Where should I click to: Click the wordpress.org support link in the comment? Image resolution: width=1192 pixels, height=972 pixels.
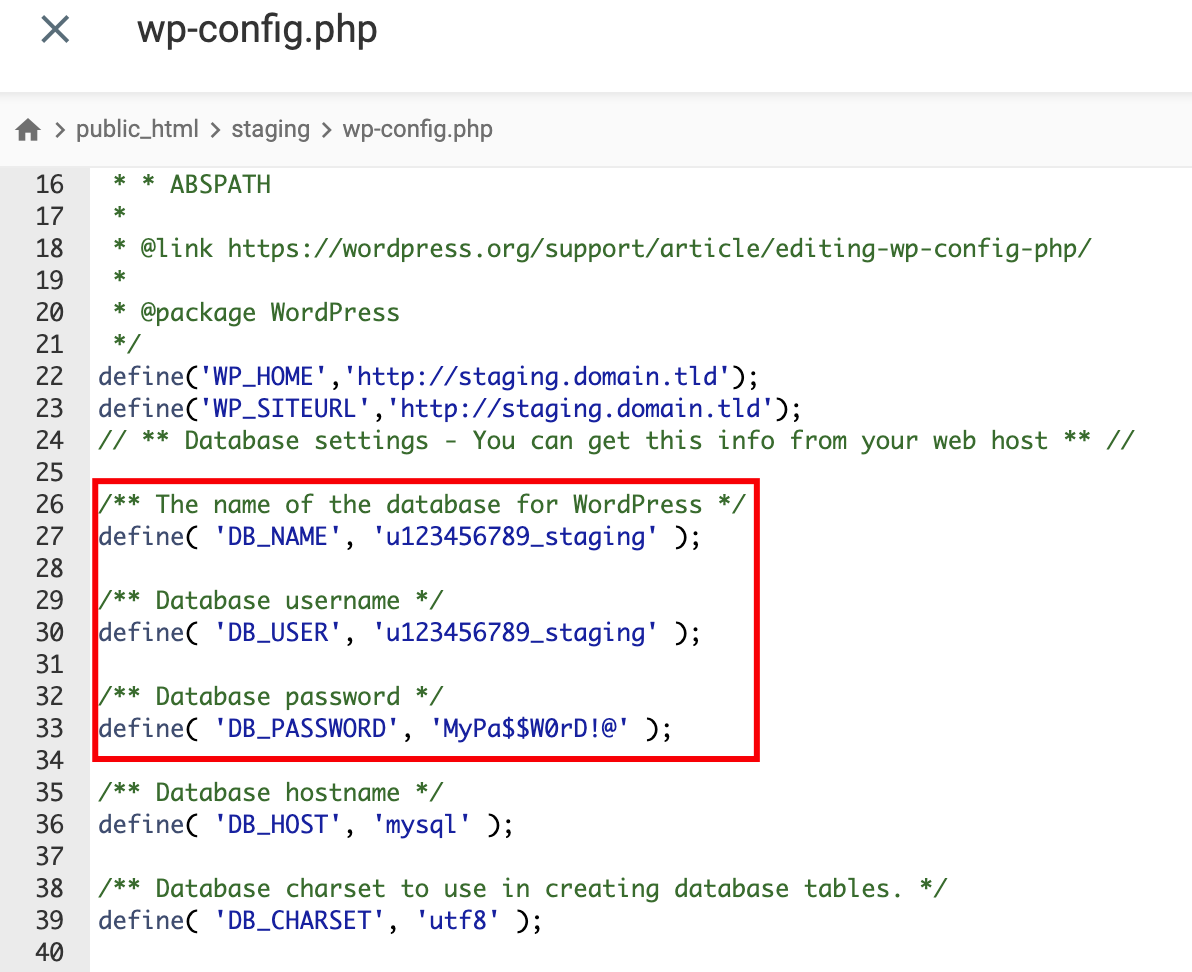point(658,249)
